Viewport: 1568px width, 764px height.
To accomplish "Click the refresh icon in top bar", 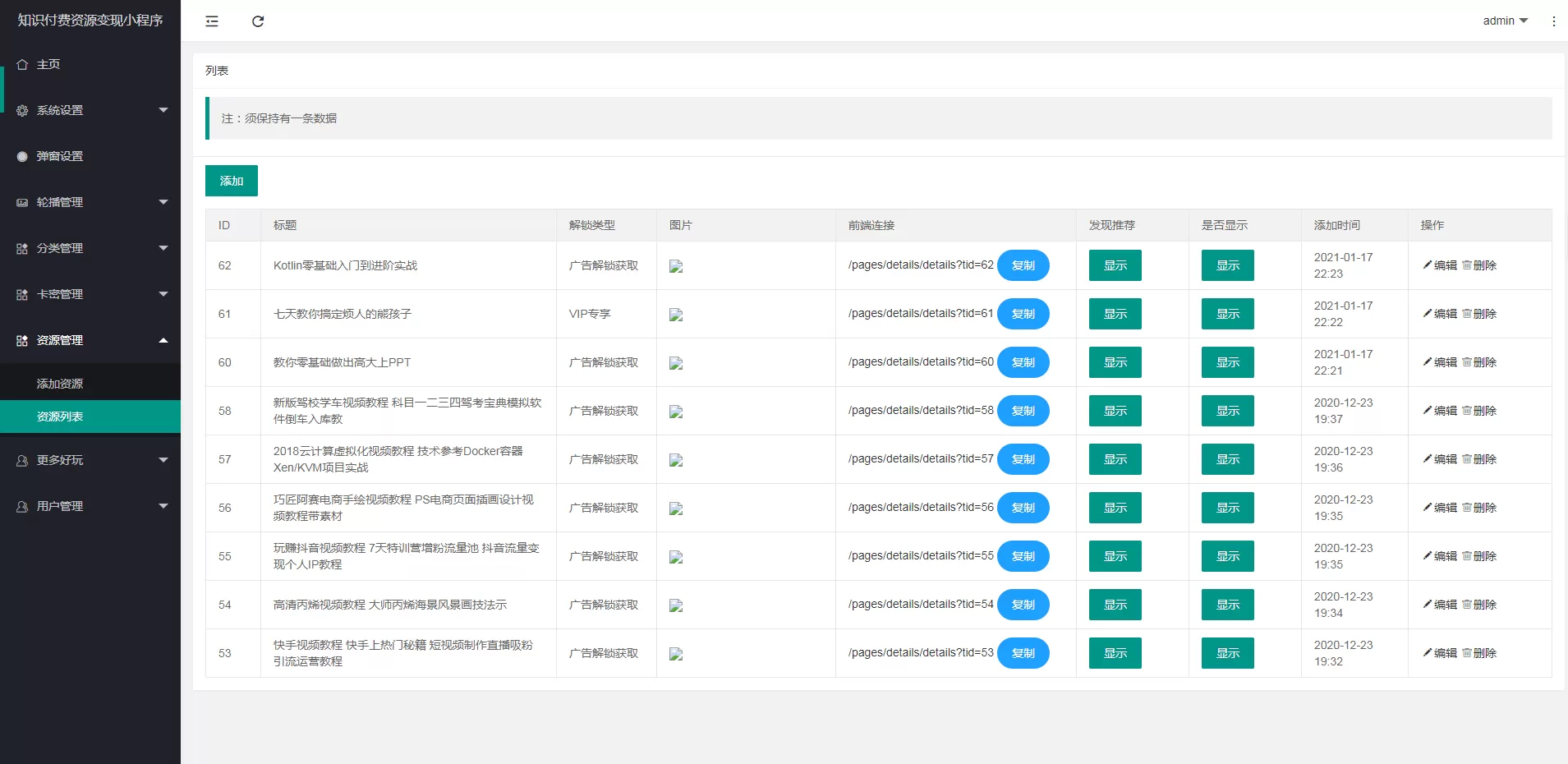I will [x=258, y=21].
